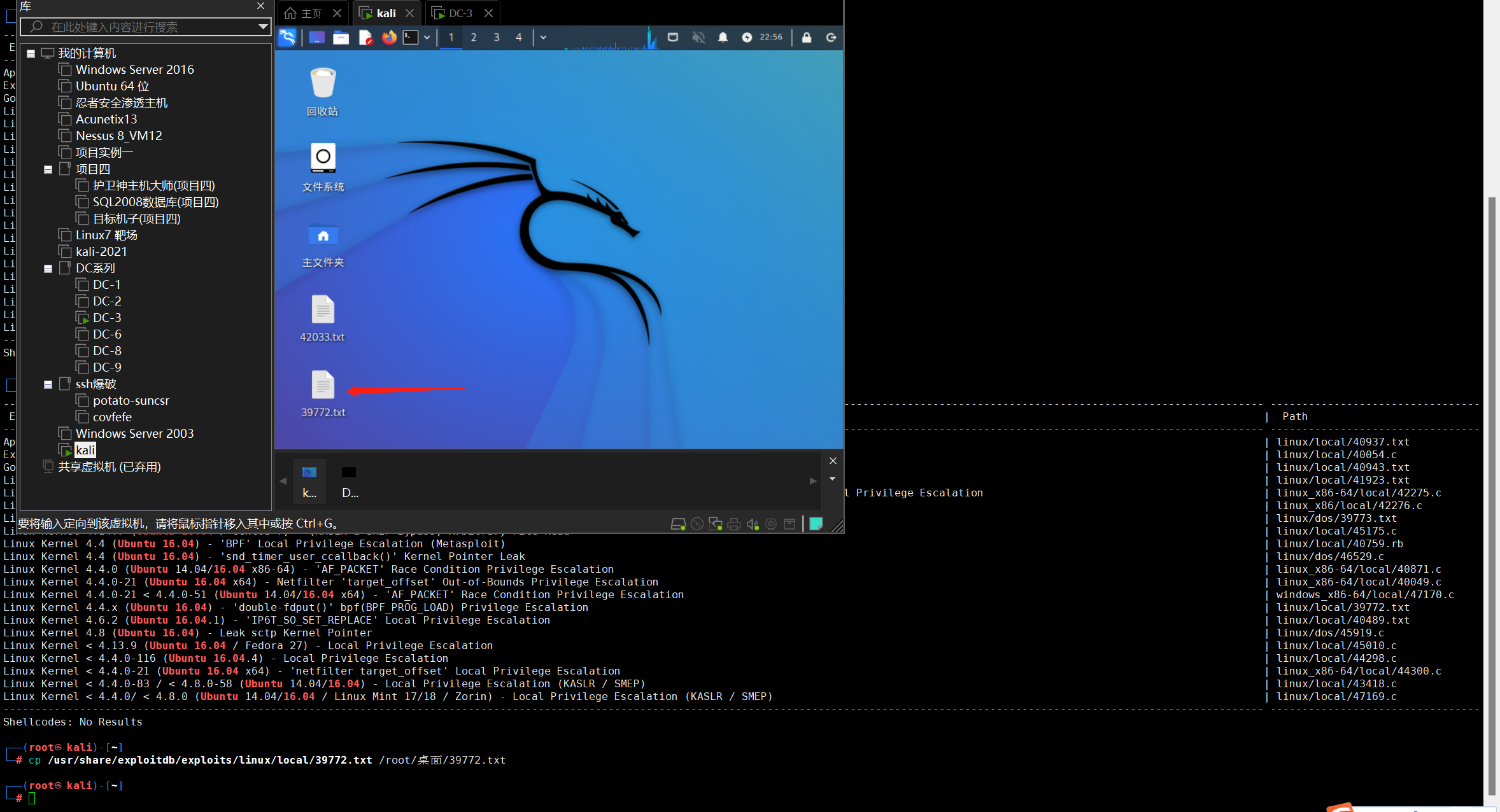
Task: Launch Firefox from the Kali panel
Action: [389, 38]
